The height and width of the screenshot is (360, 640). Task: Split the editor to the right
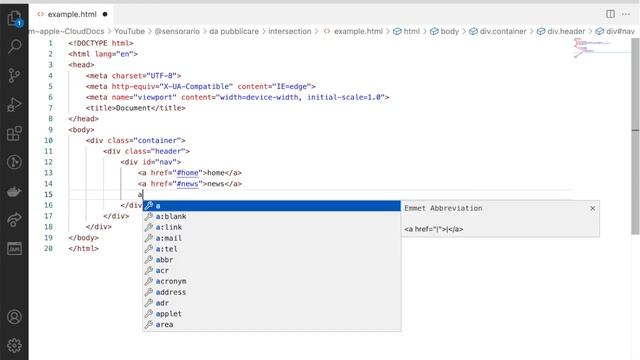[610, 14]
